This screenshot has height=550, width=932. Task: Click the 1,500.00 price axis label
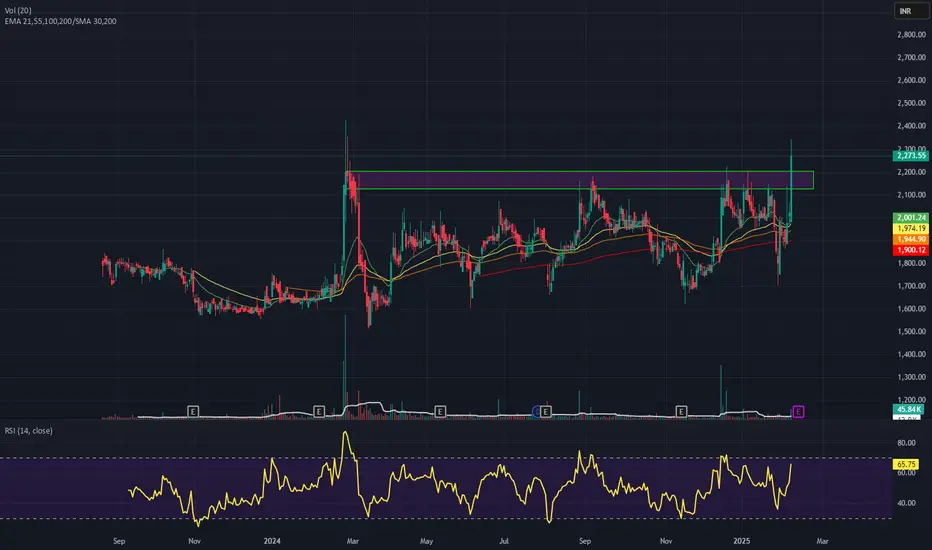[x=911, y=331]
